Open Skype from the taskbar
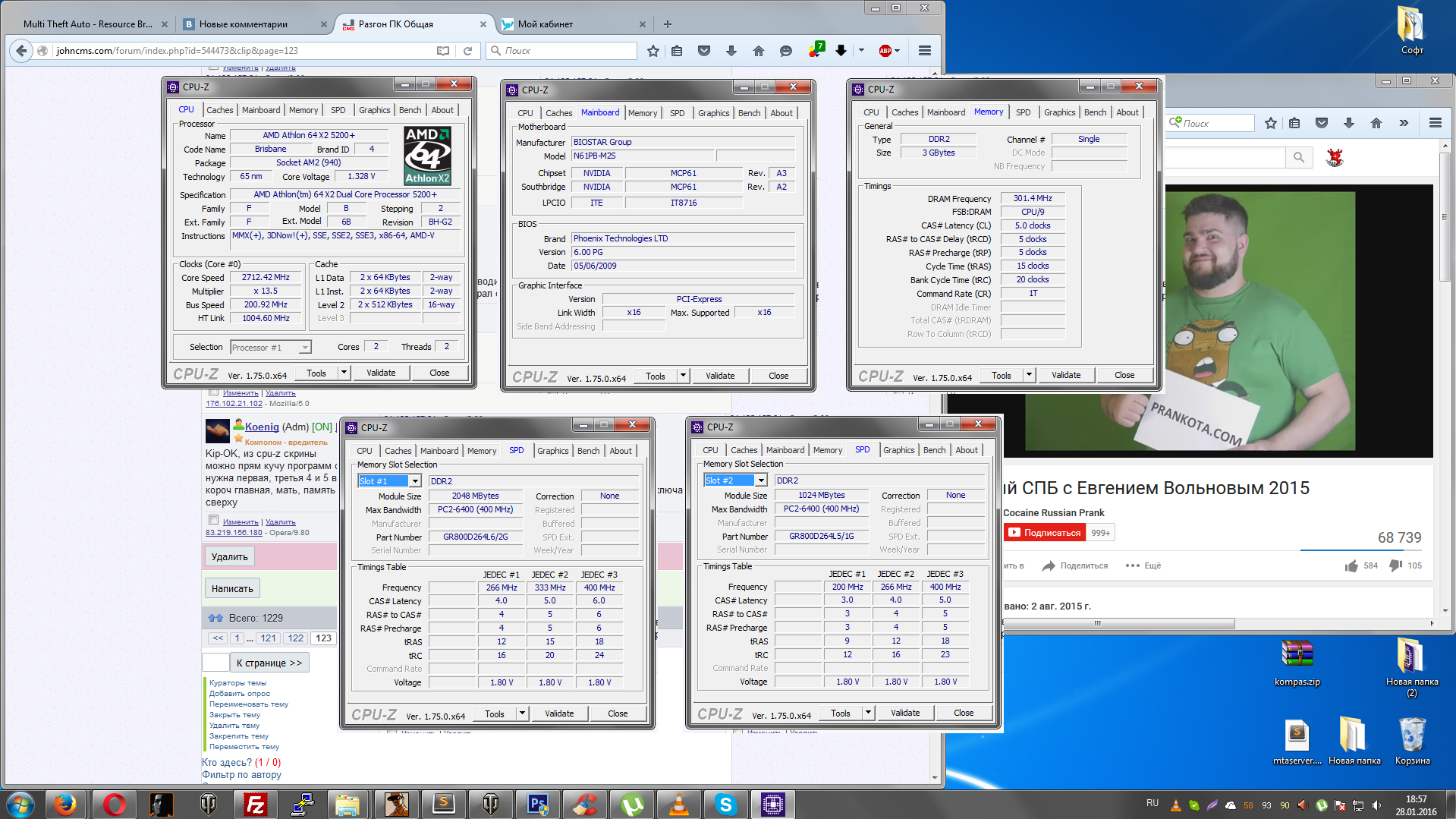This screenshot has height=819, width=1456. [x=725, y=804]
